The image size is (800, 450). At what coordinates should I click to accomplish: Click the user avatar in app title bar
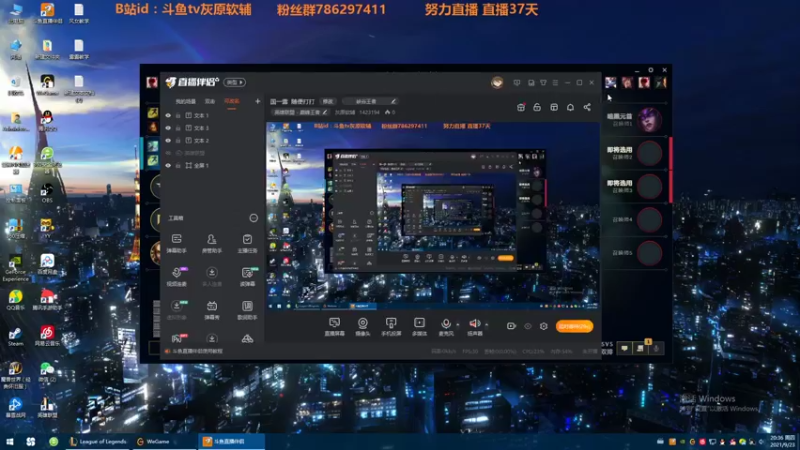(497, 82)
